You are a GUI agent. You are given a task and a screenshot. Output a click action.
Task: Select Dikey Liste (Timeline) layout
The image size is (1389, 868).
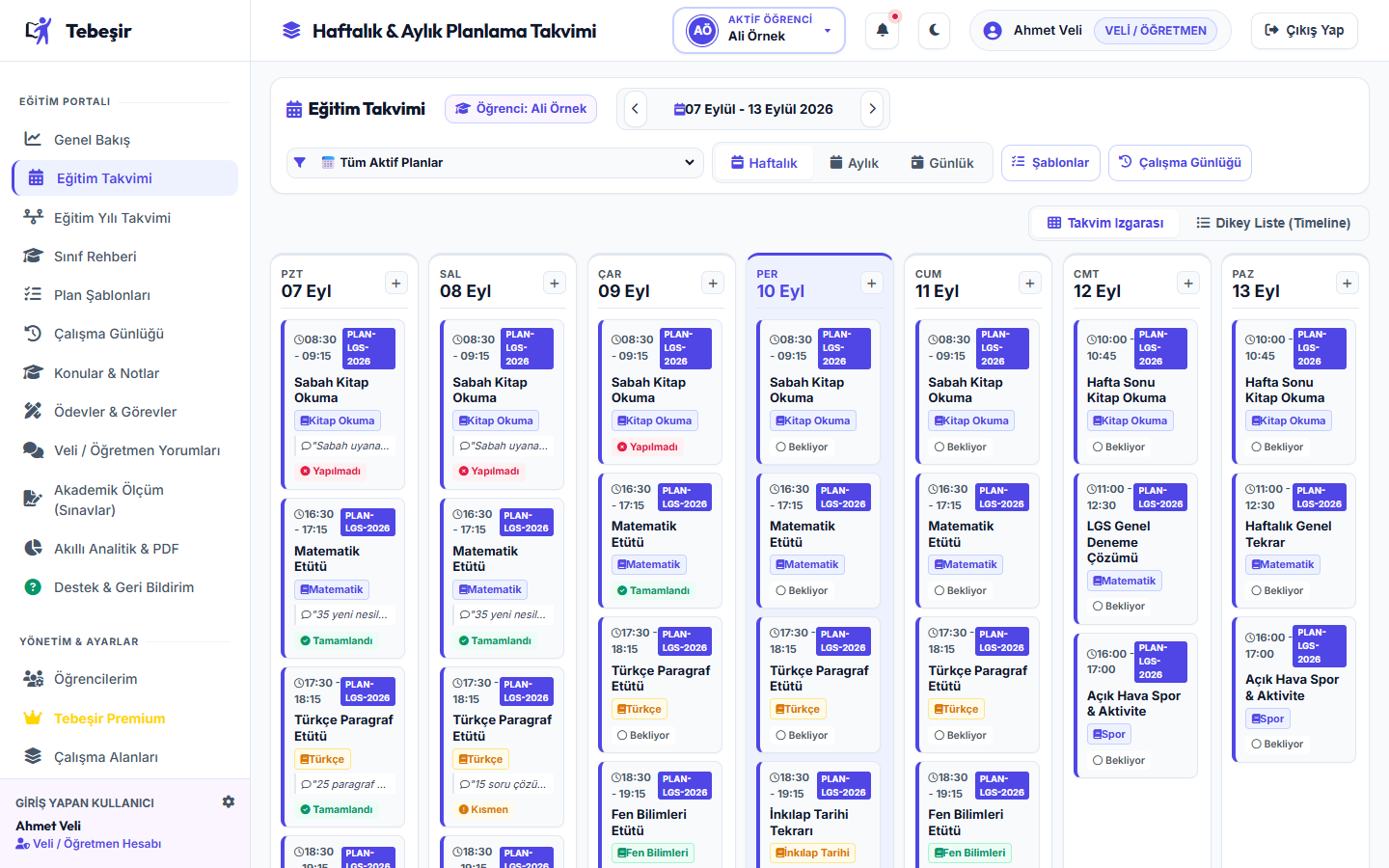[1272, 223]
